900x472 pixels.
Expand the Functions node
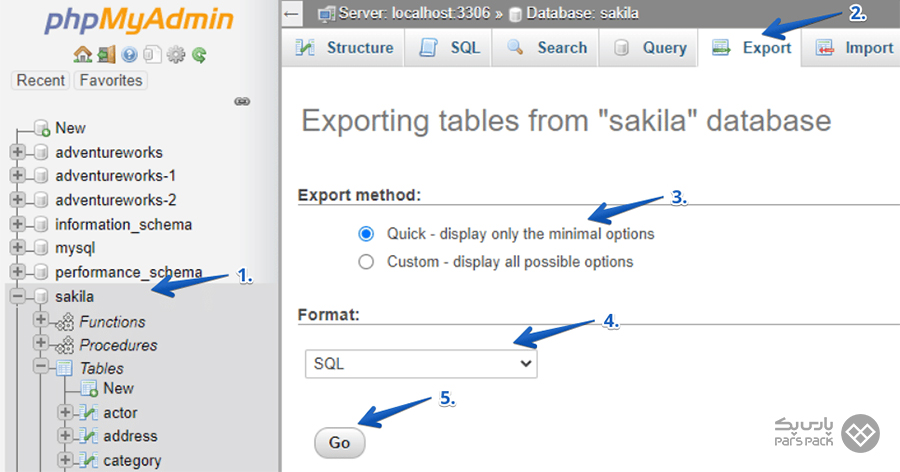(41, 319)
